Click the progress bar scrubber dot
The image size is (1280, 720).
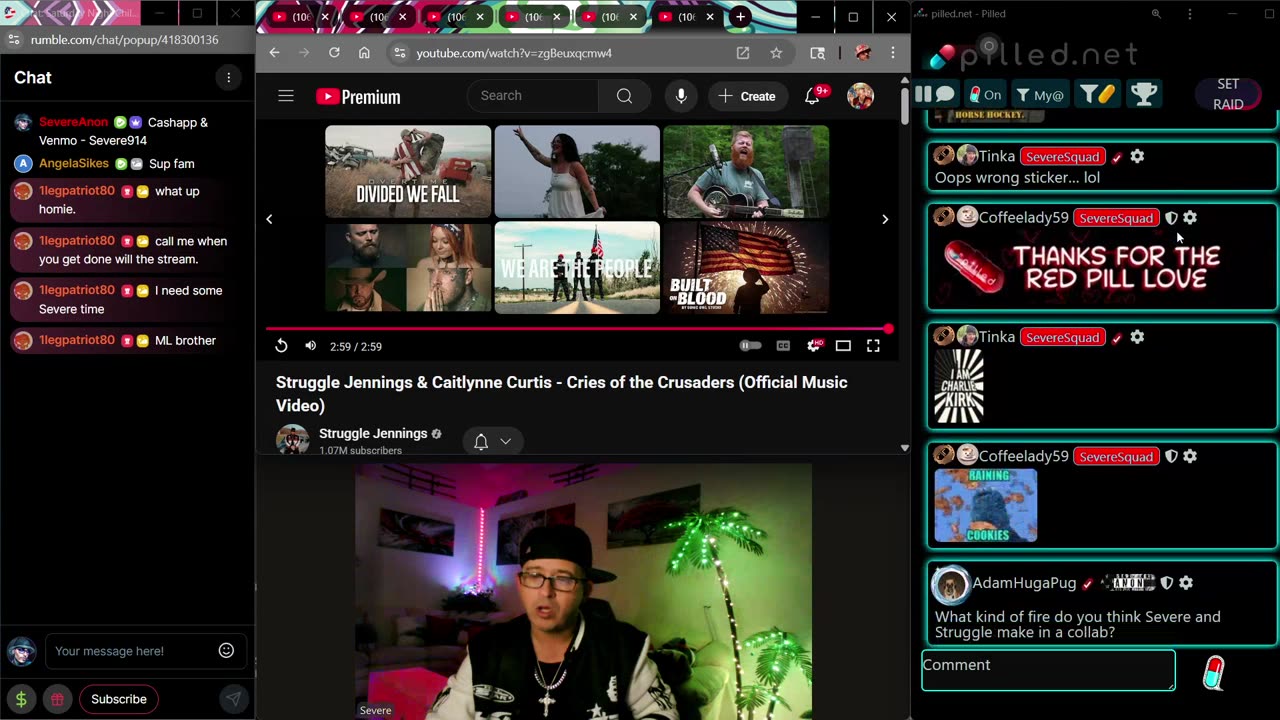pyautogui.click(x=888, y=328)
